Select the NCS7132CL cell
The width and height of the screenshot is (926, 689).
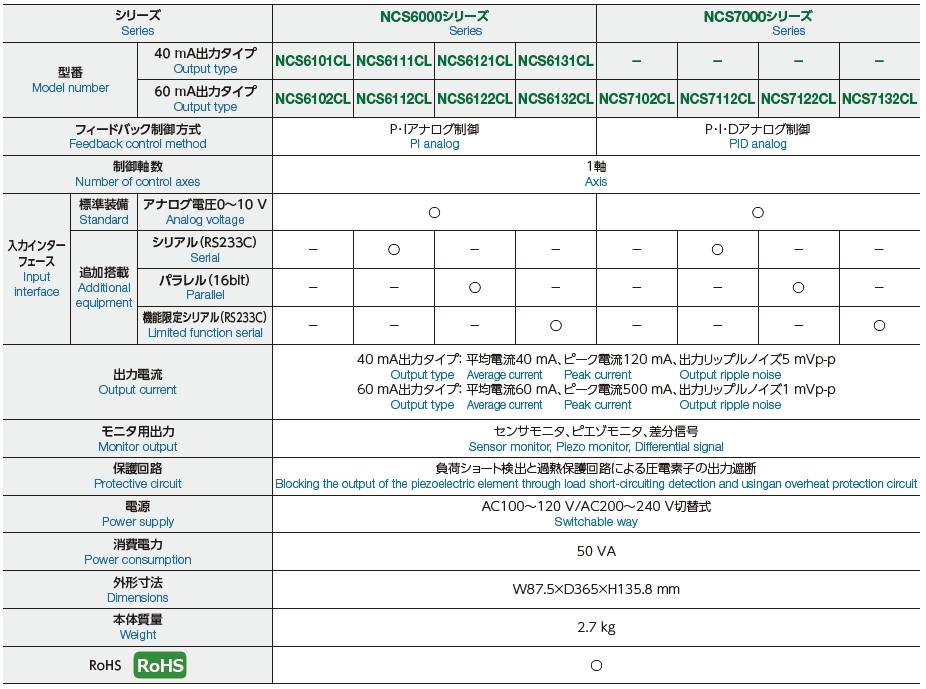[879, 99]
